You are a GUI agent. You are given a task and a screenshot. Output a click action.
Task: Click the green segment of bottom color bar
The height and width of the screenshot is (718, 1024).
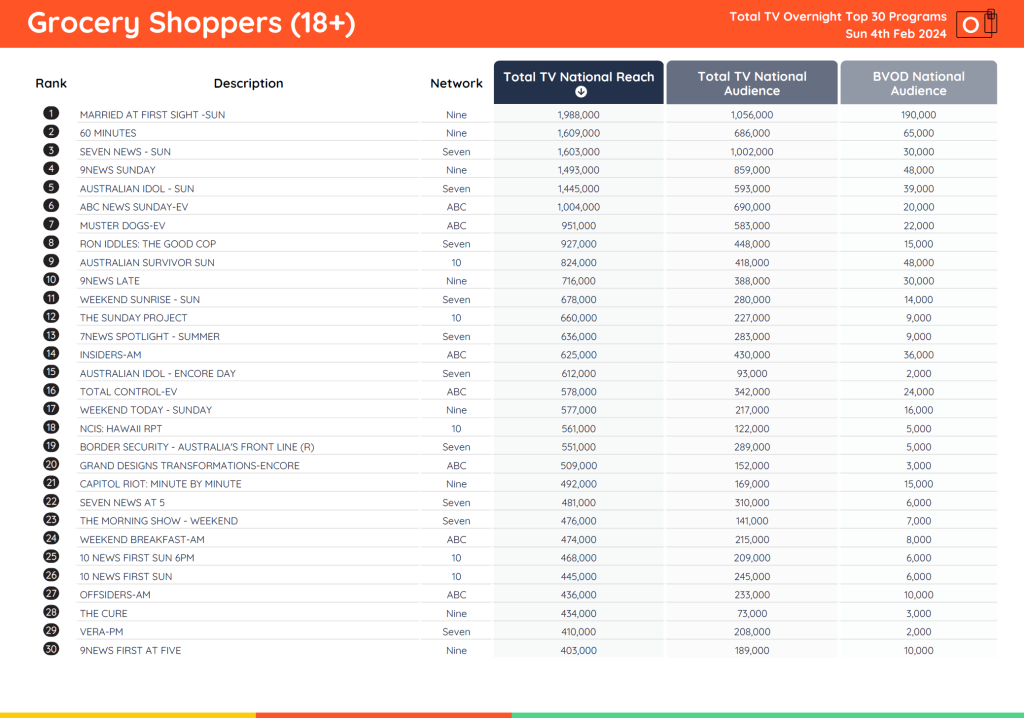(767, 714)
